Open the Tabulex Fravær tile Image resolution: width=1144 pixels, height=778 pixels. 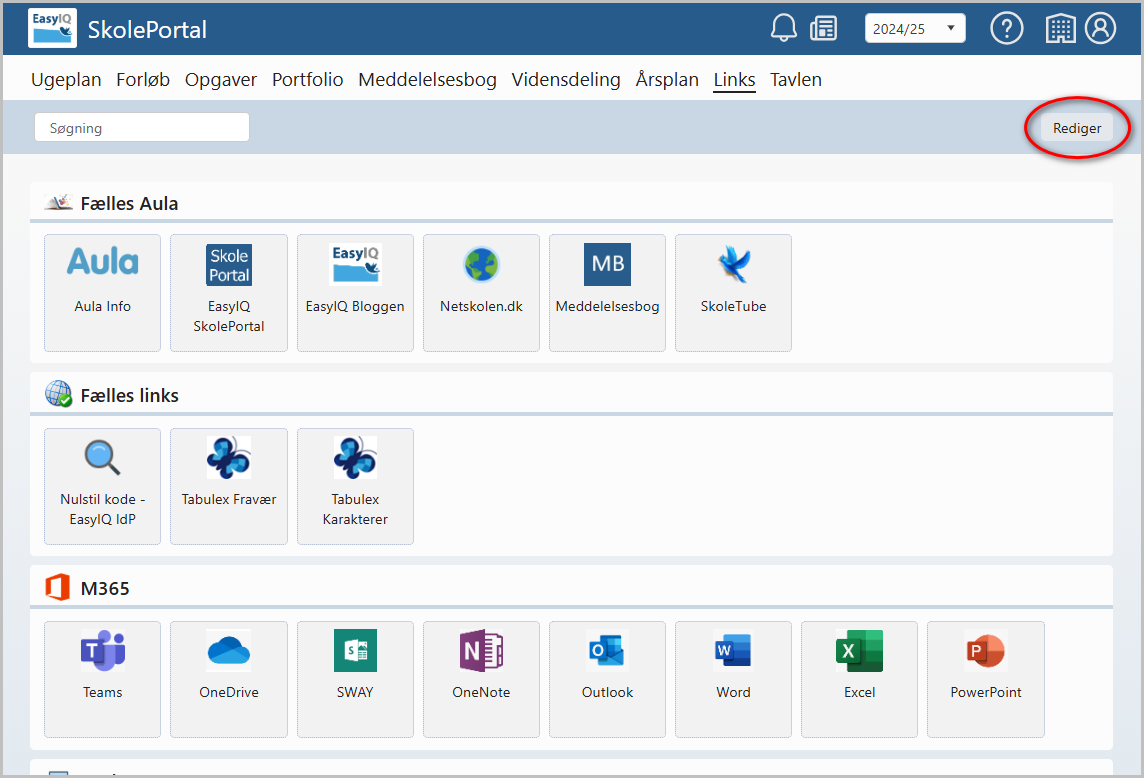pos(229,486)
